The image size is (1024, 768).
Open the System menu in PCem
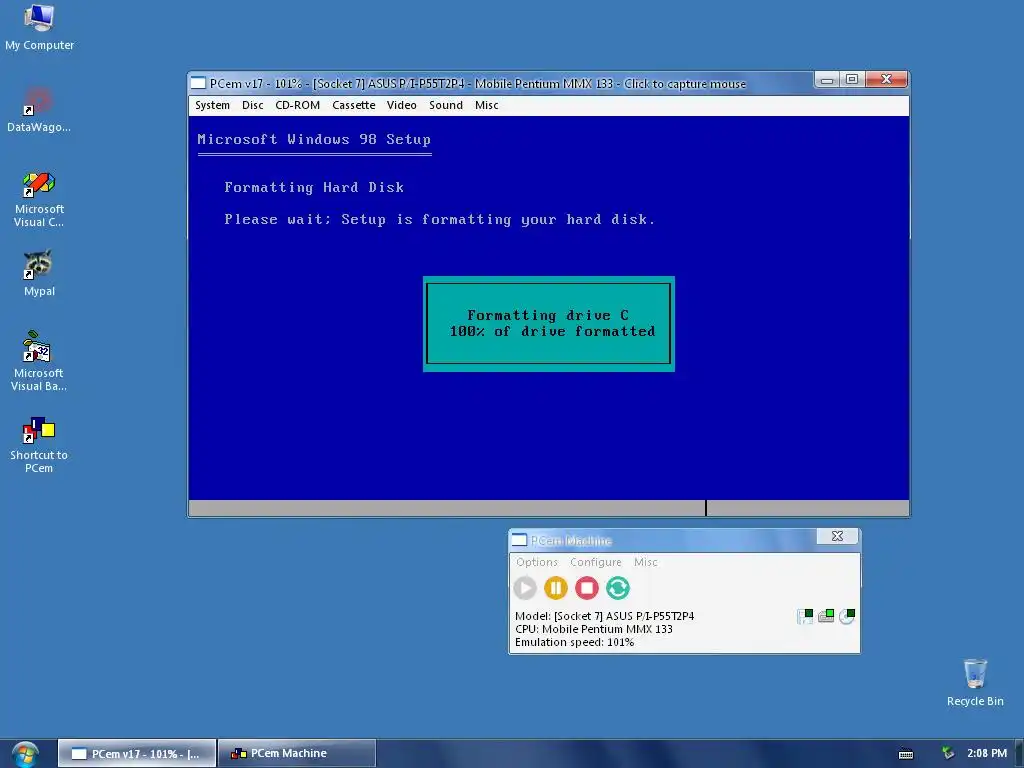[x=212, y=105]
